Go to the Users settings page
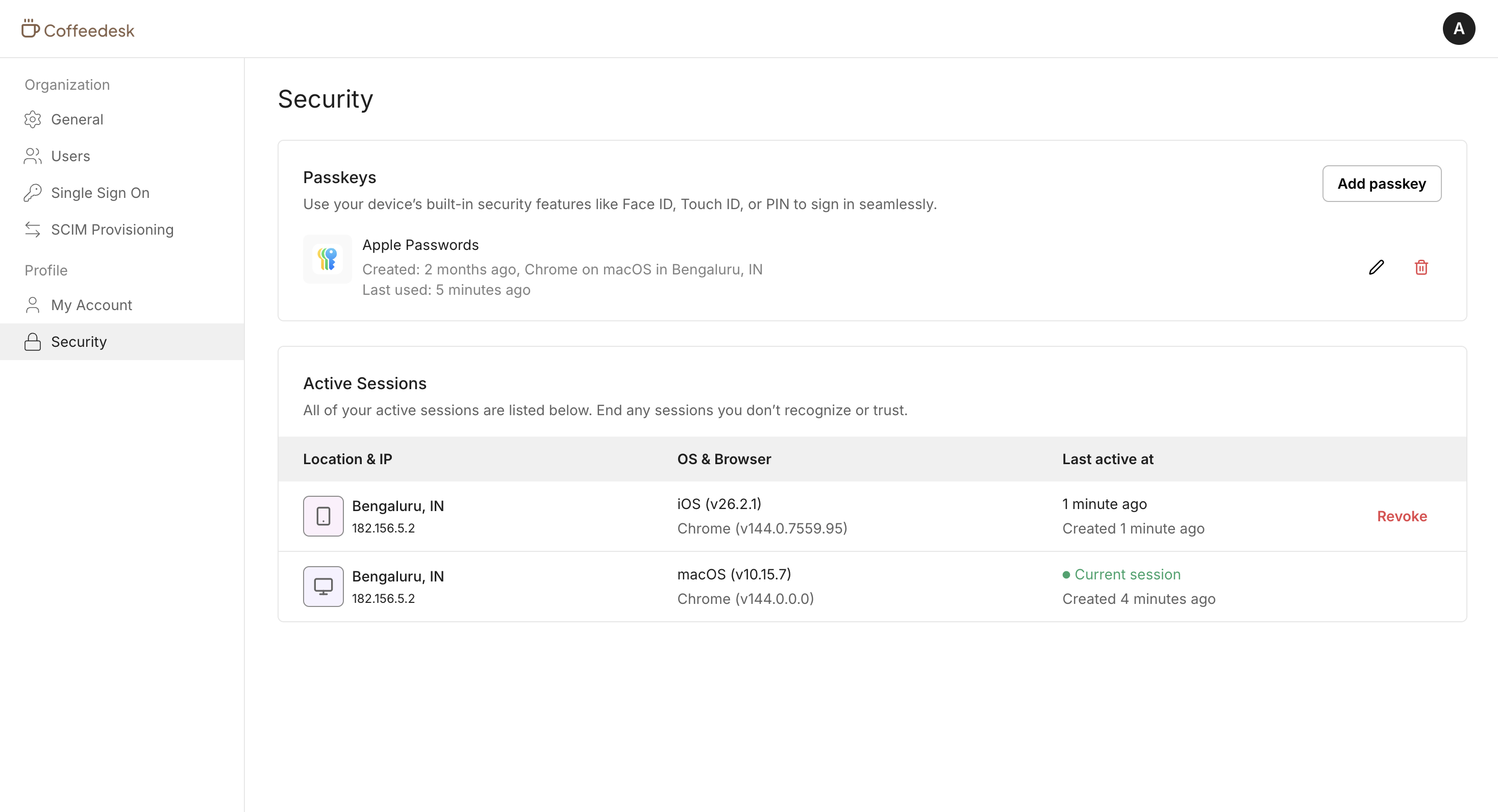 [x=70, y=156]
